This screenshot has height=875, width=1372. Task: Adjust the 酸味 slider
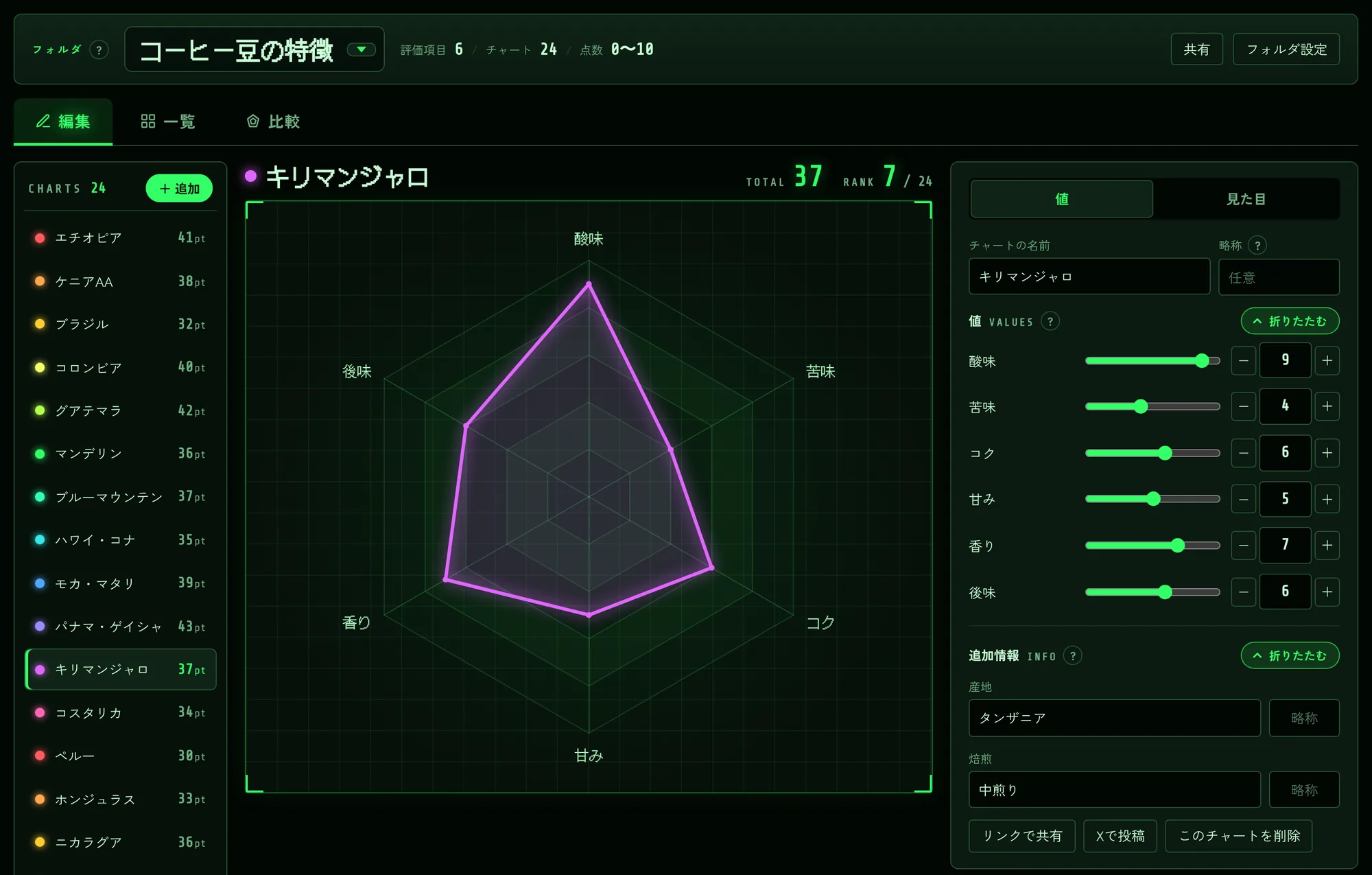point(1152,361)
